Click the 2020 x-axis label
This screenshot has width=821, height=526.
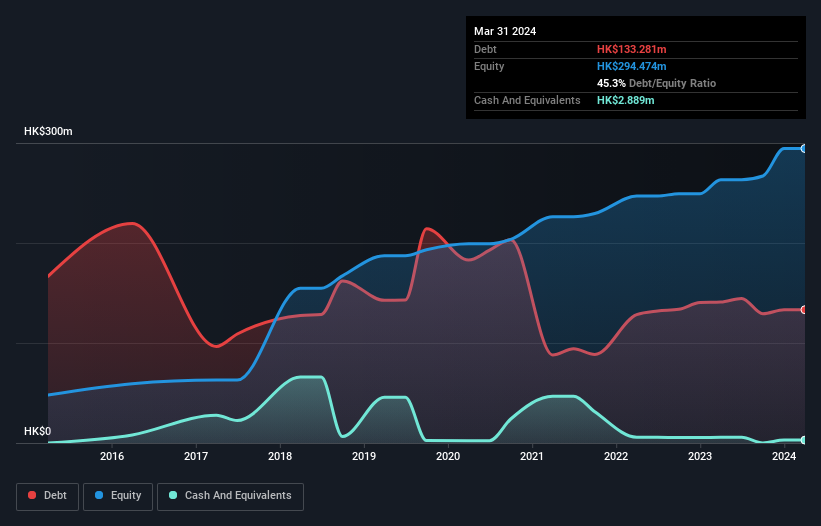448,456
